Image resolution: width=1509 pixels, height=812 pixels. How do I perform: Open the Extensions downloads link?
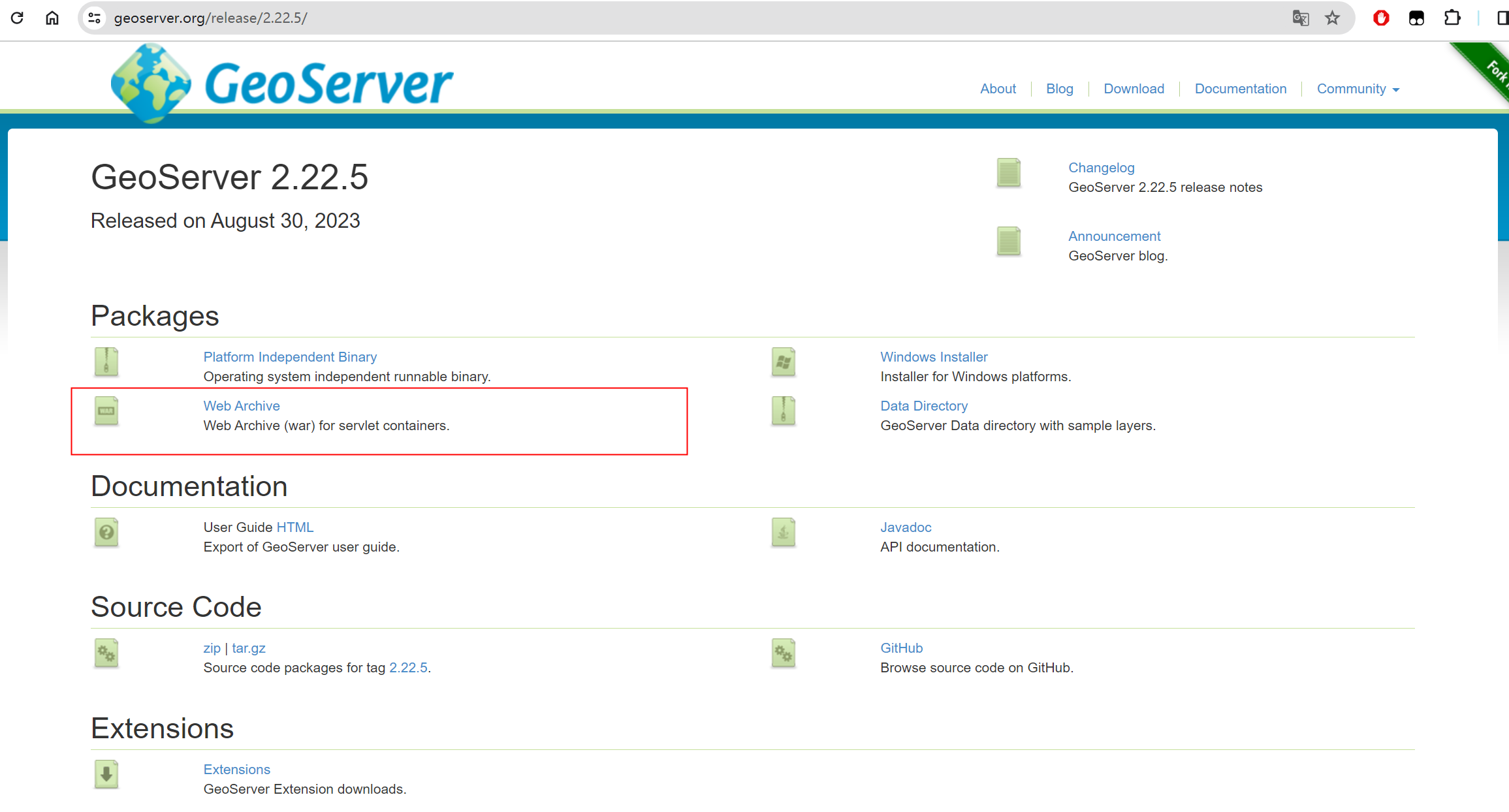click(236, 770)
